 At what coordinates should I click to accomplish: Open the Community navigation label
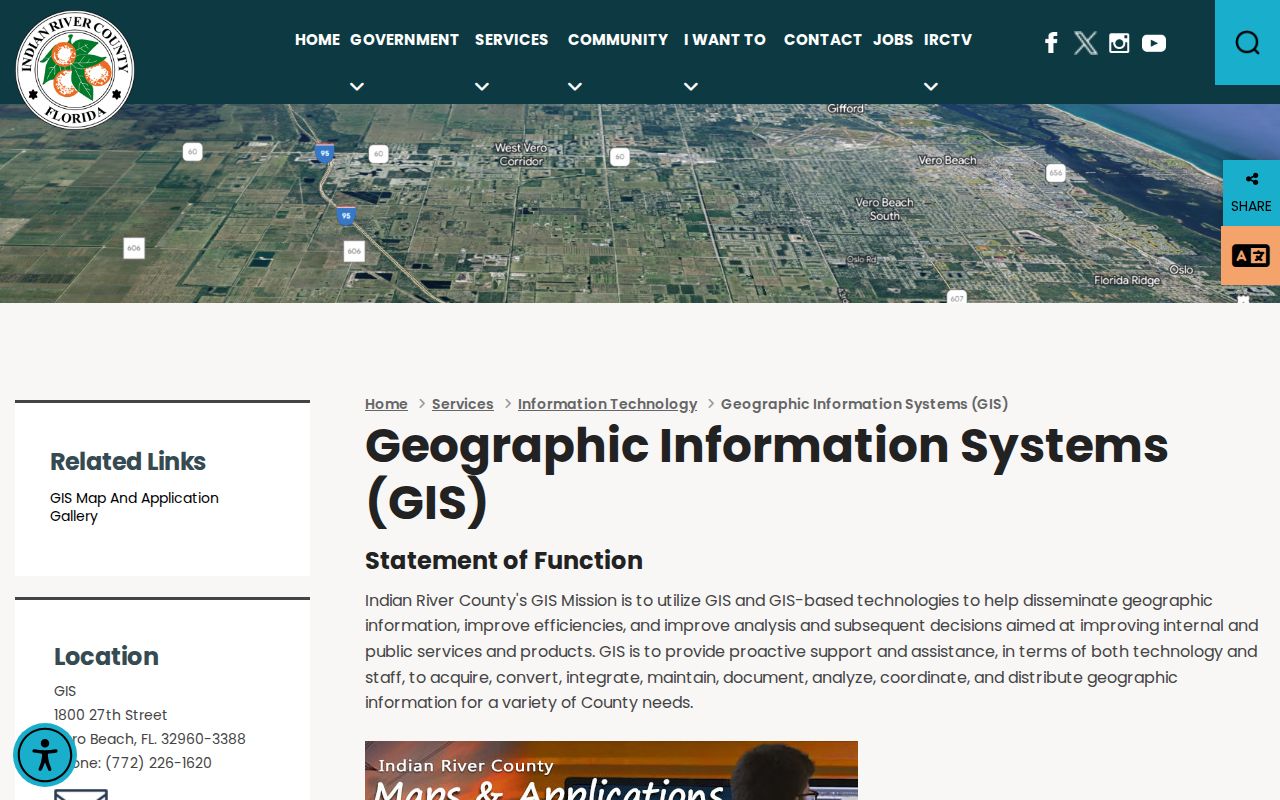click(618, 40)
